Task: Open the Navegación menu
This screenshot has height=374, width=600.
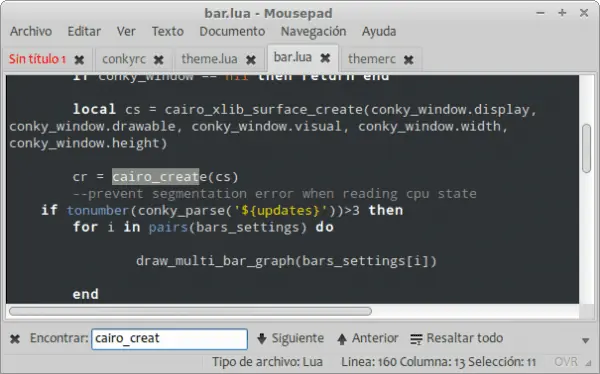Action: [313, 31]
